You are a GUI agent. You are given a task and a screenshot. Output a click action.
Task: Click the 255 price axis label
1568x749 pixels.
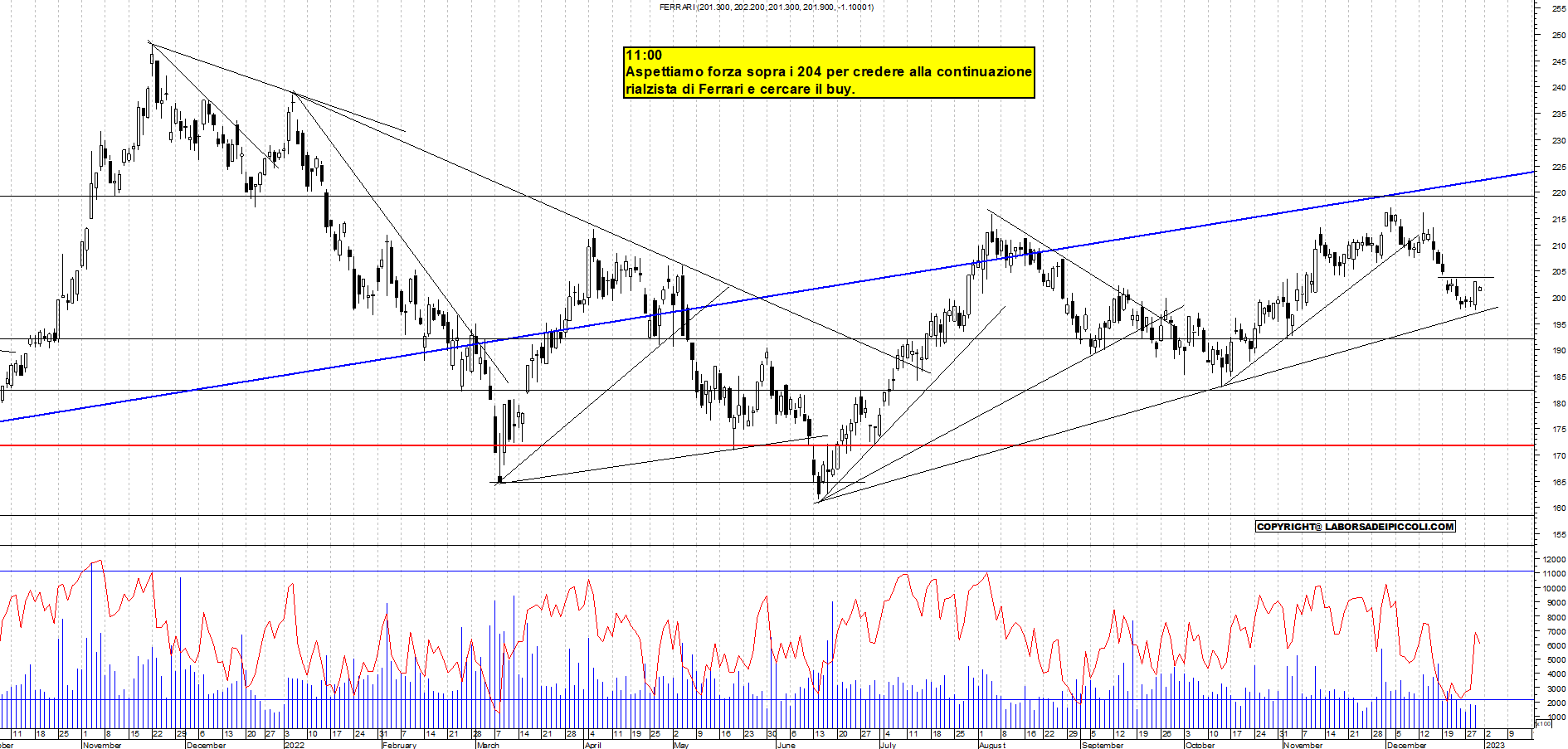coord(1559,8)
